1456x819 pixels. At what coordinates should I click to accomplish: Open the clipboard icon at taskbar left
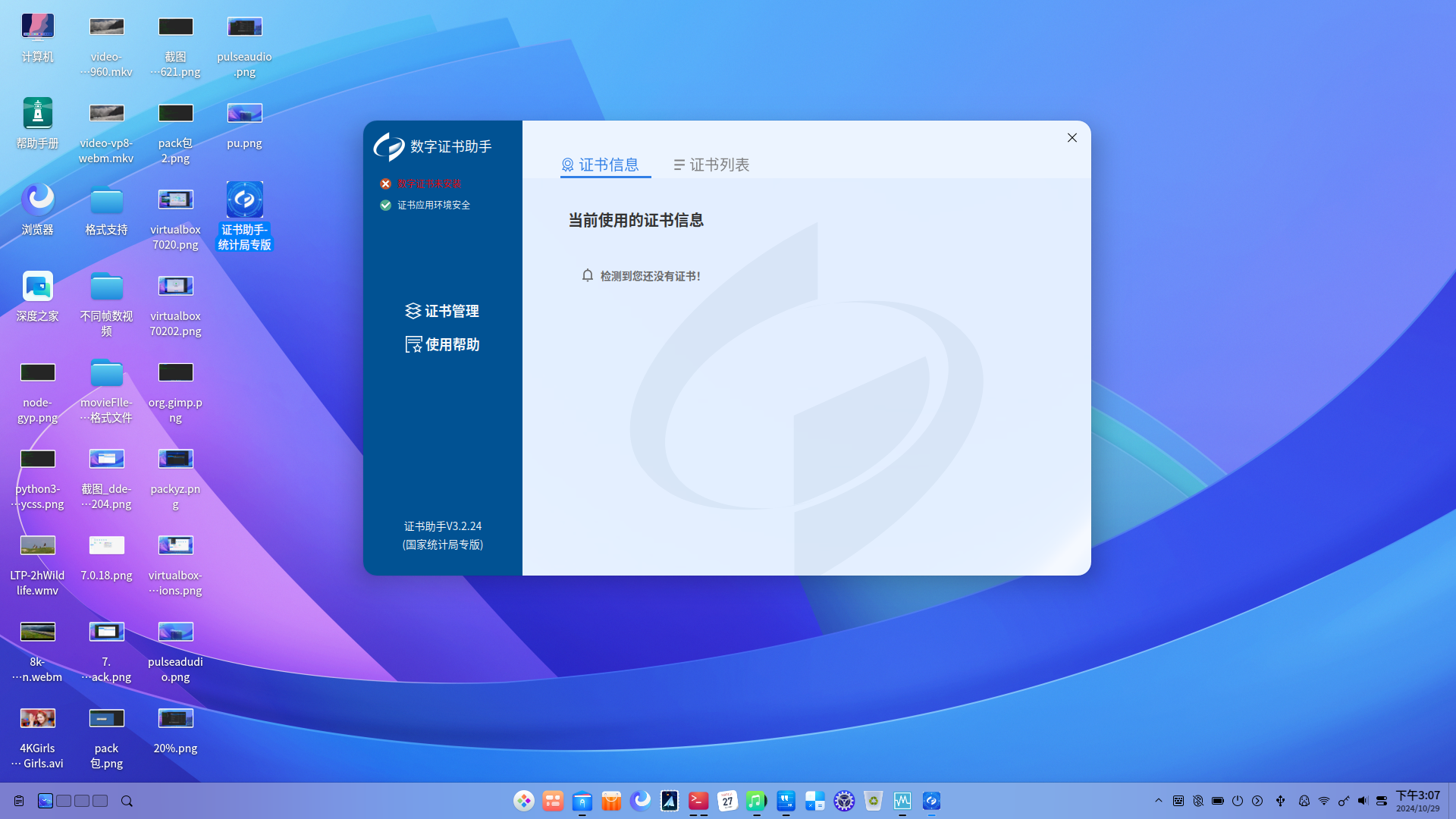(x=19, y=801)
